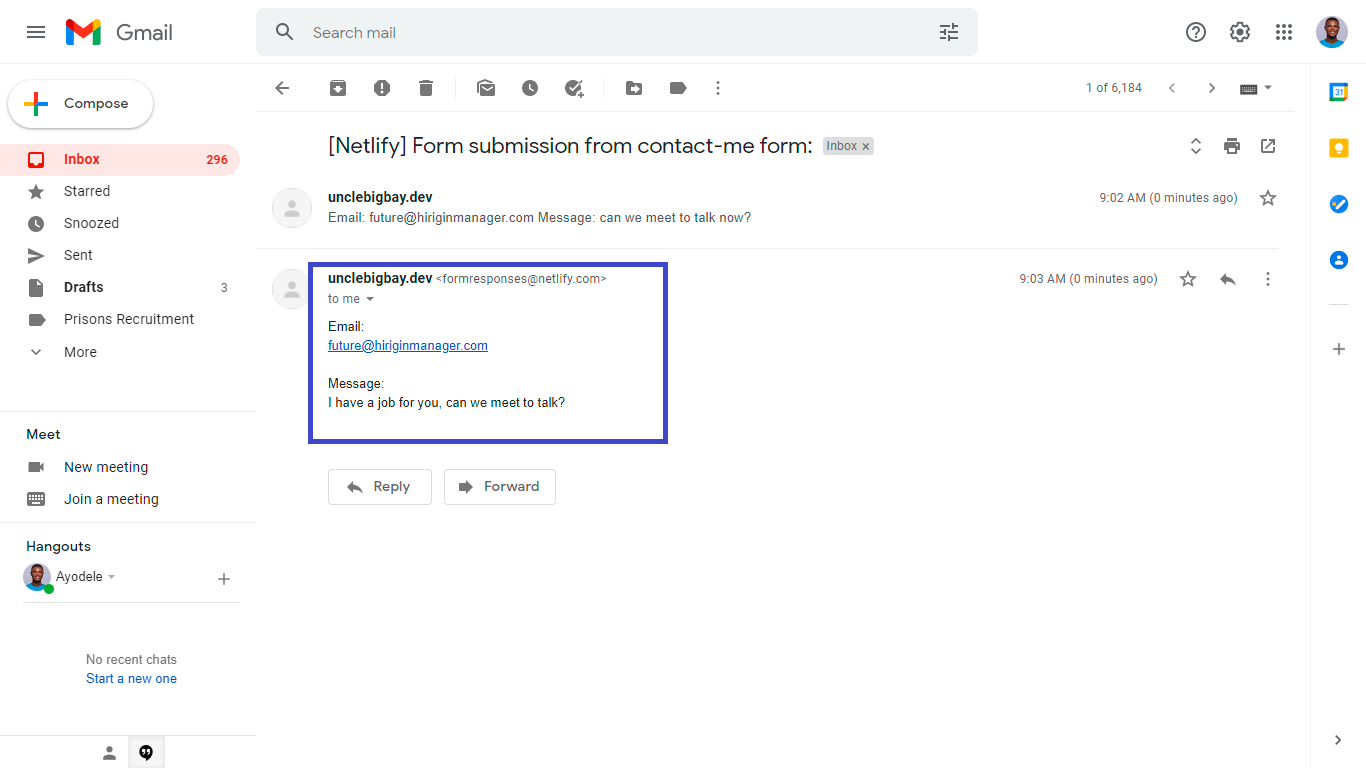
Task: Expand the 'to me' recipient details
Action: tap(369, 299)
